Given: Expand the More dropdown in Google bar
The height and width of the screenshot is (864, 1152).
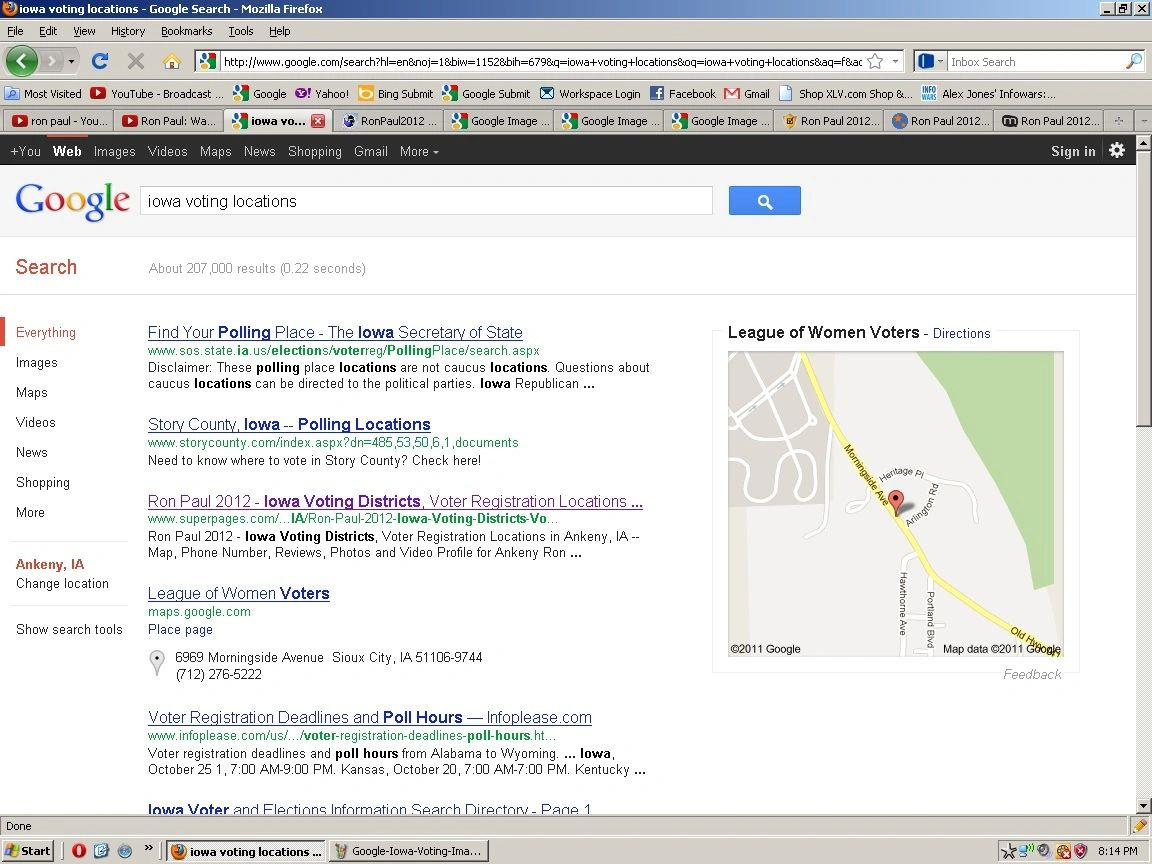Looking at the screenshot, I should [x=419, y=151].
